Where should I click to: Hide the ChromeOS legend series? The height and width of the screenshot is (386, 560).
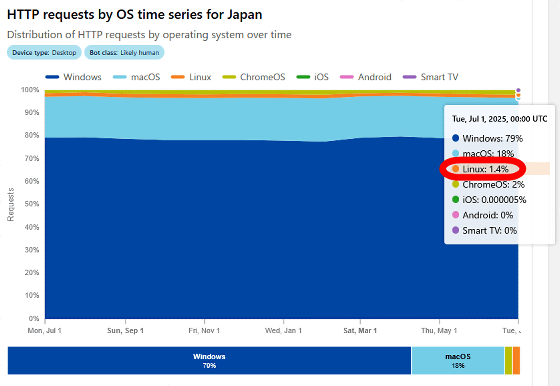click(254, 77)
